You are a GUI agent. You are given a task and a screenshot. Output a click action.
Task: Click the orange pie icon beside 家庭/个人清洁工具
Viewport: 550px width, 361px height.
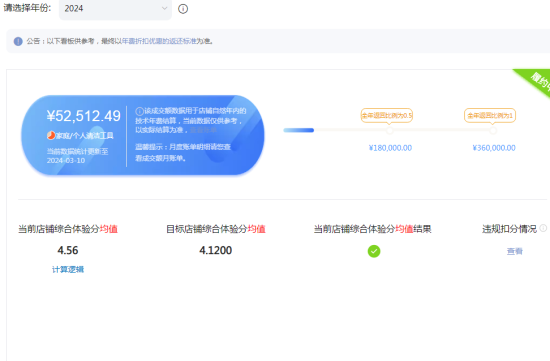(x=51, y=135)
